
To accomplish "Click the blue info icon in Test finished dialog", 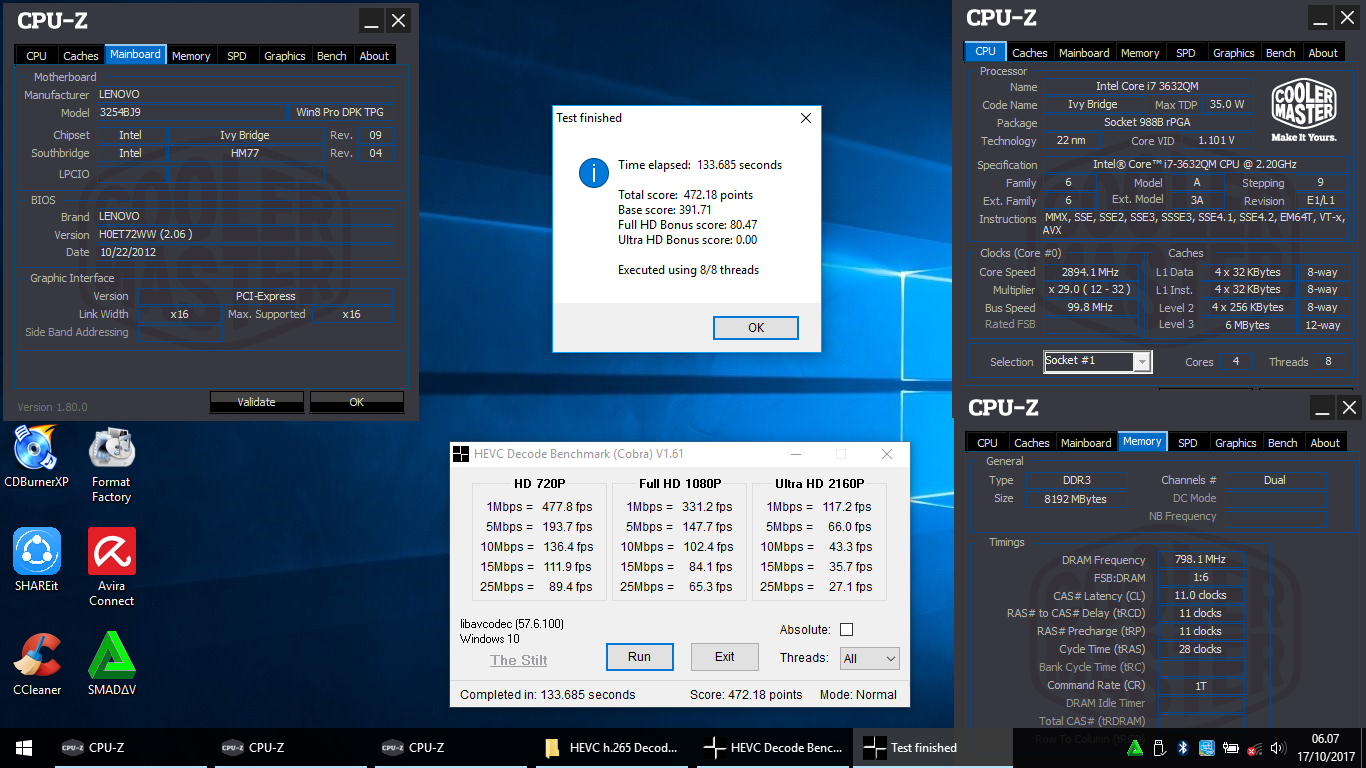I will (593, 172).
